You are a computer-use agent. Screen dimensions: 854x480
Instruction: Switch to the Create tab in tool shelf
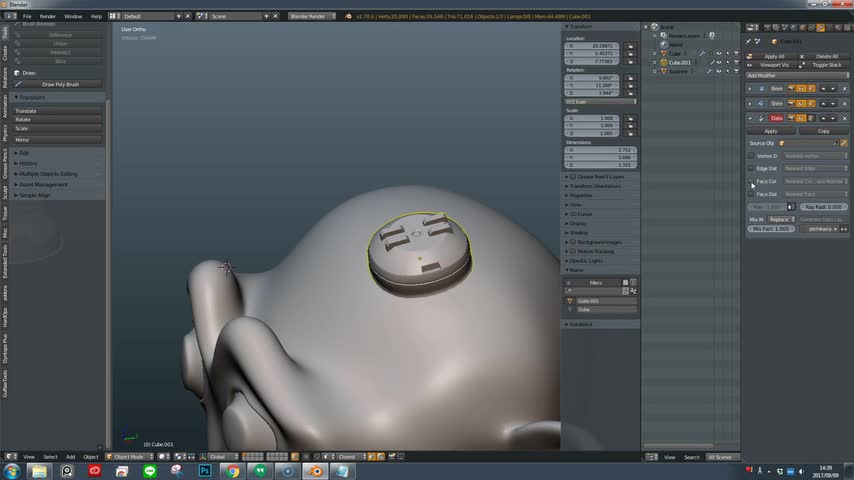5,53
